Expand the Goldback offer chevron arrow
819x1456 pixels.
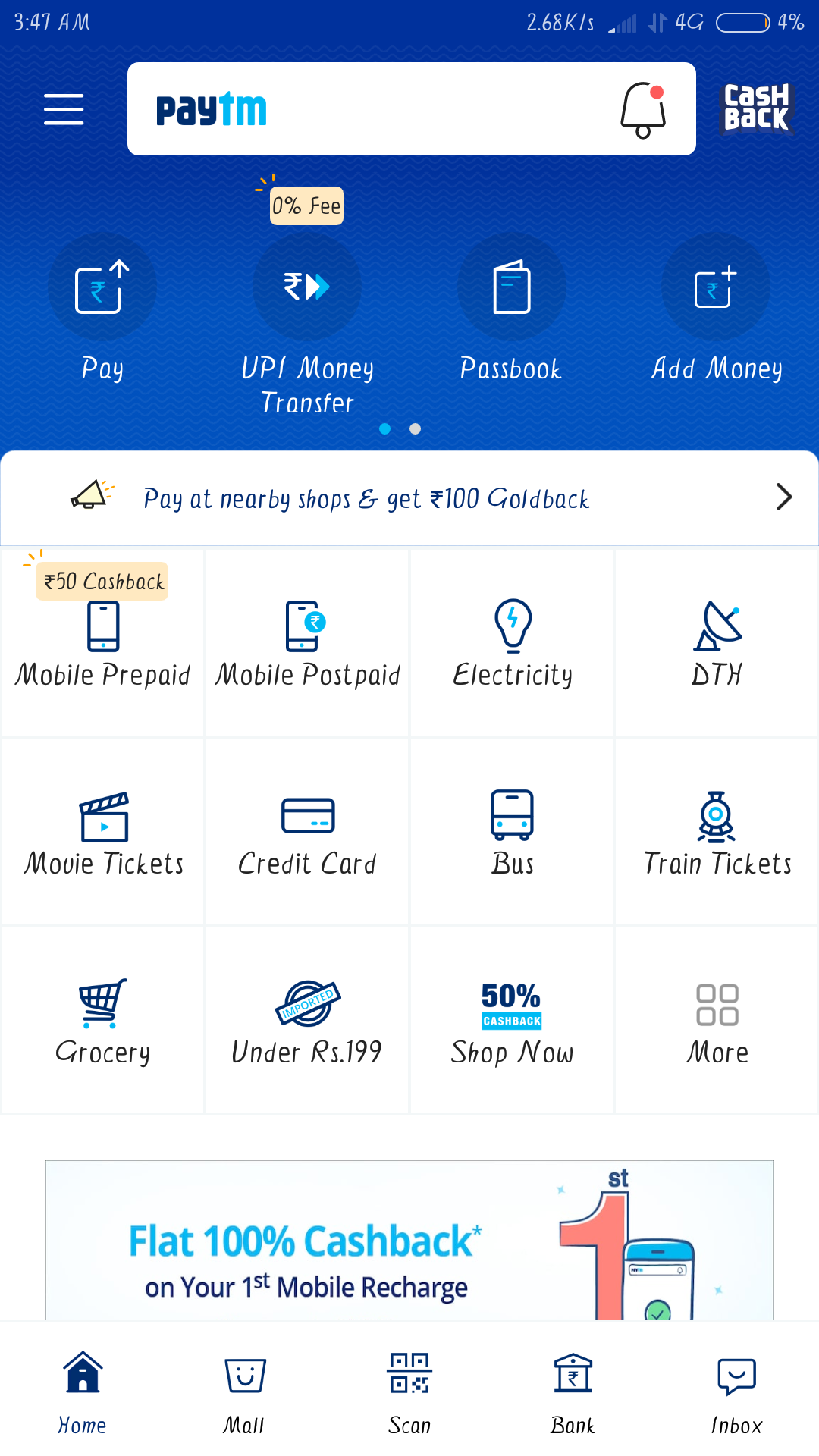[784, 497]
